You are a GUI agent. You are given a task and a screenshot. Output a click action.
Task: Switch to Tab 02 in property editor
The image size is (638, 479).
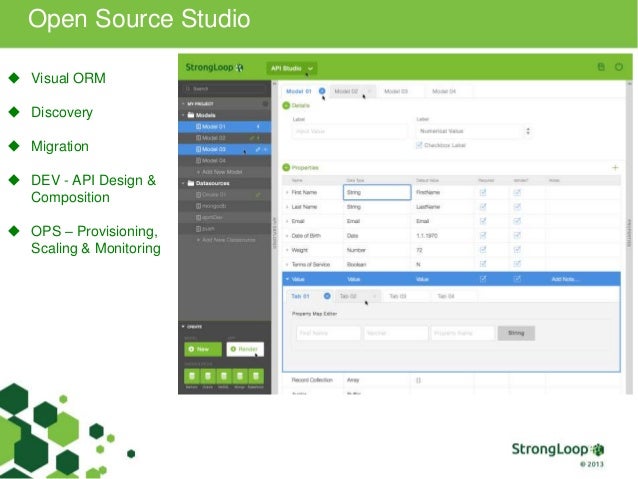pyautogui.click(x=348, y=296)
